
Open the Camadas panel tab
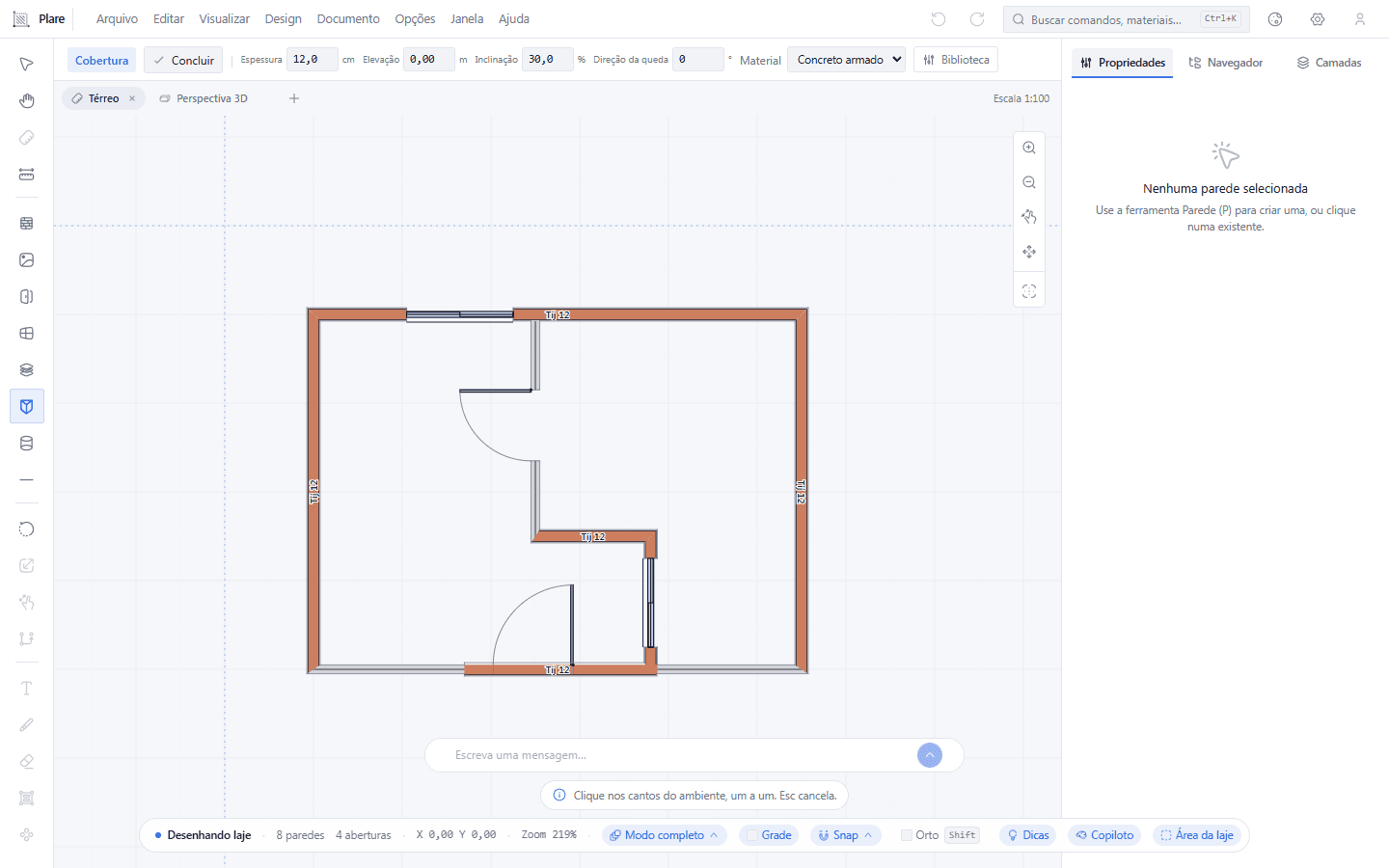[x=1329, y=63]
